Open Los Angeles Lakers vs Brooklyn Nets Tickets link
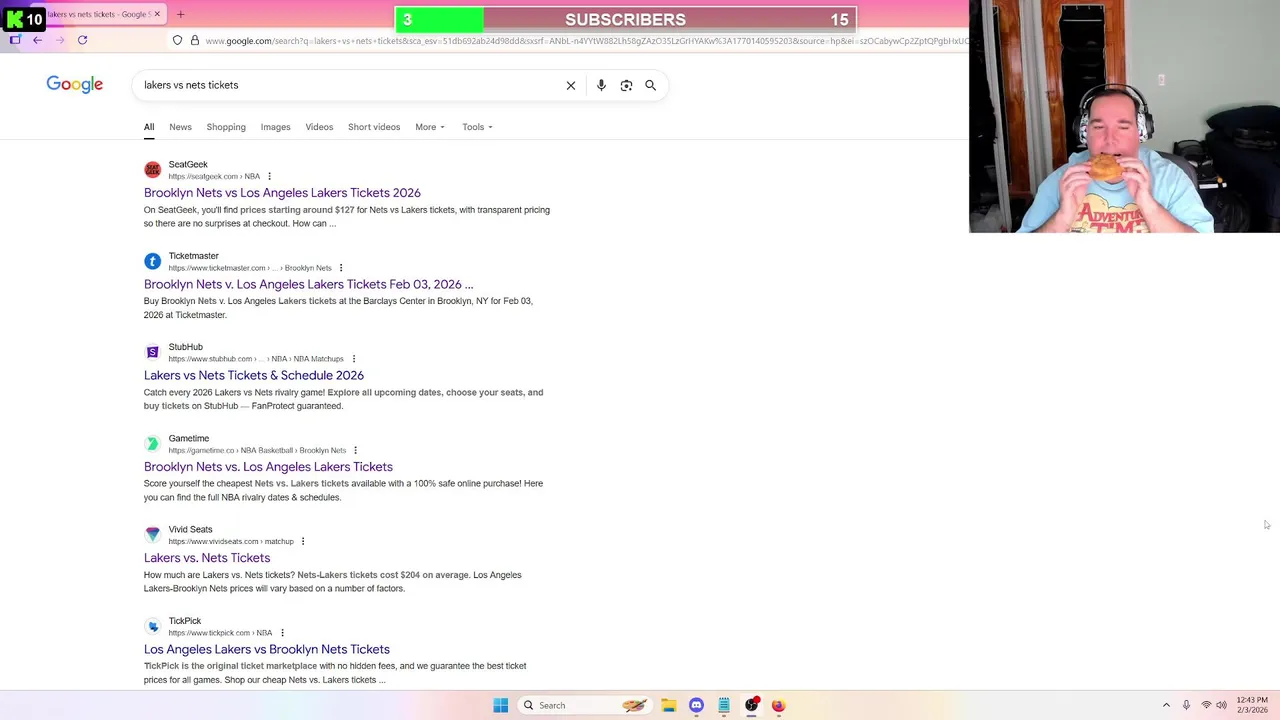 point(267,649)
